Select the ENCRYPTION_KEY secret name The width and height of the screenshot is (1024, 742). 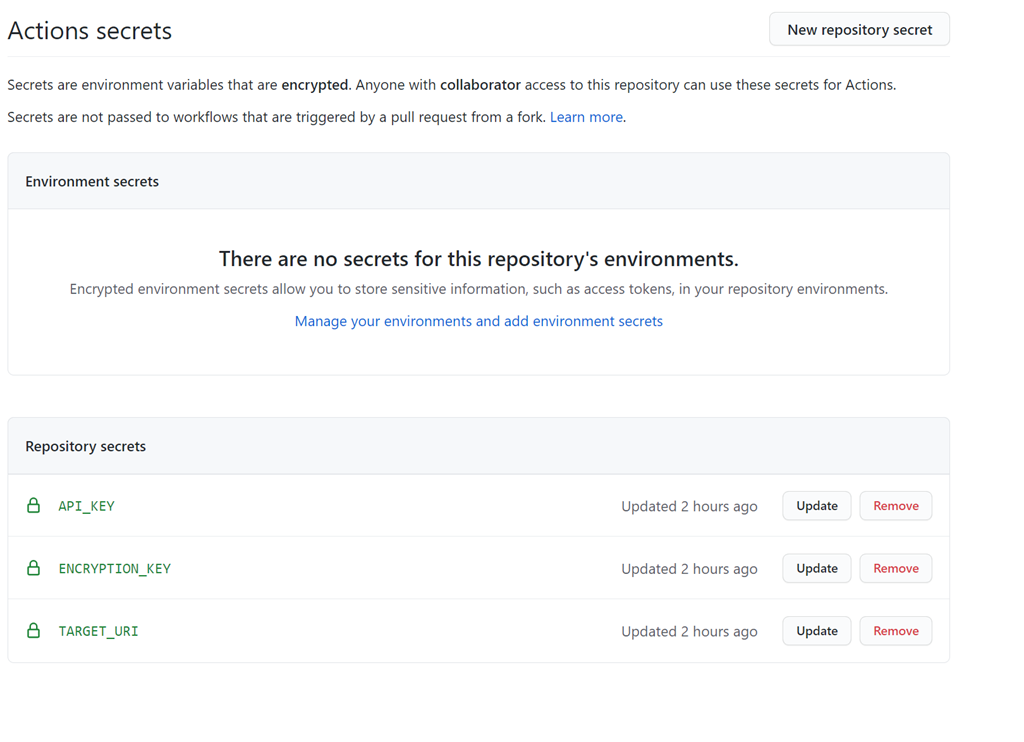click(115, 569)
